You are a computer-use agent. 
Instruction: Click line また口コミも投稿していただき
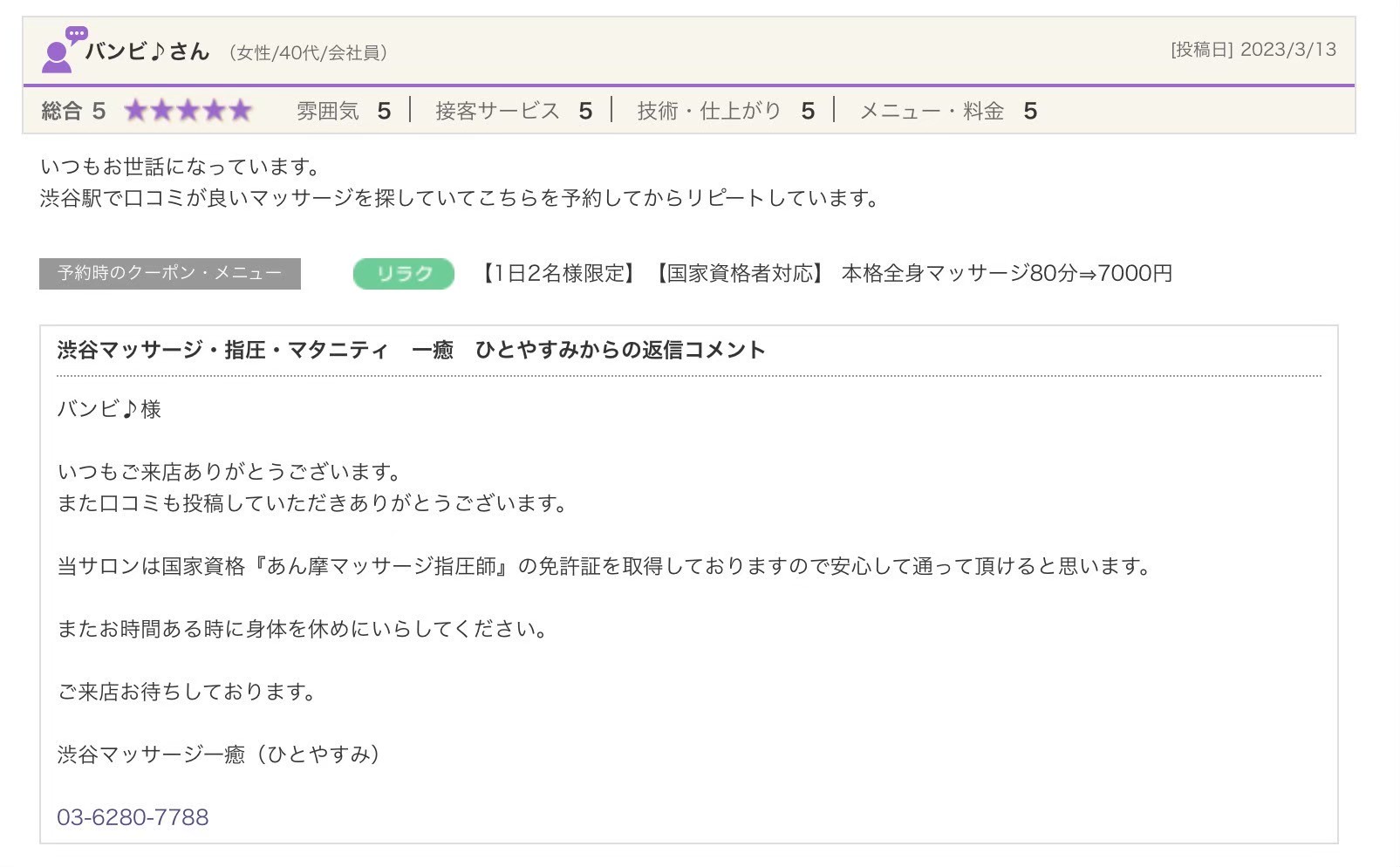pos(312,503)
